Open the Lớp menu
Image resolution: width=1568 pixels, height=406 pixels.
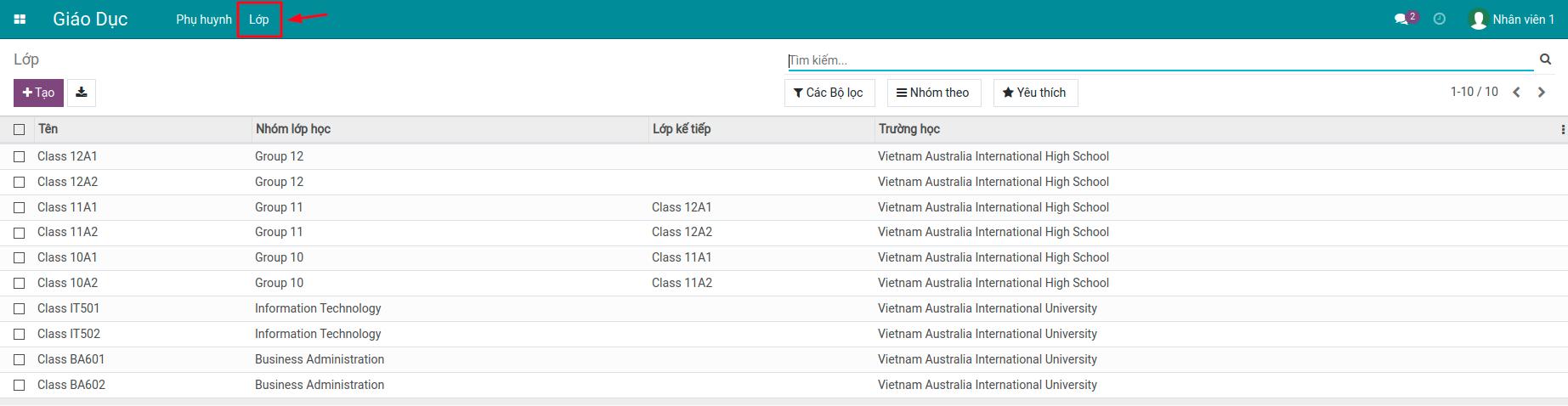pyautogui.click(x=259, y=20)
